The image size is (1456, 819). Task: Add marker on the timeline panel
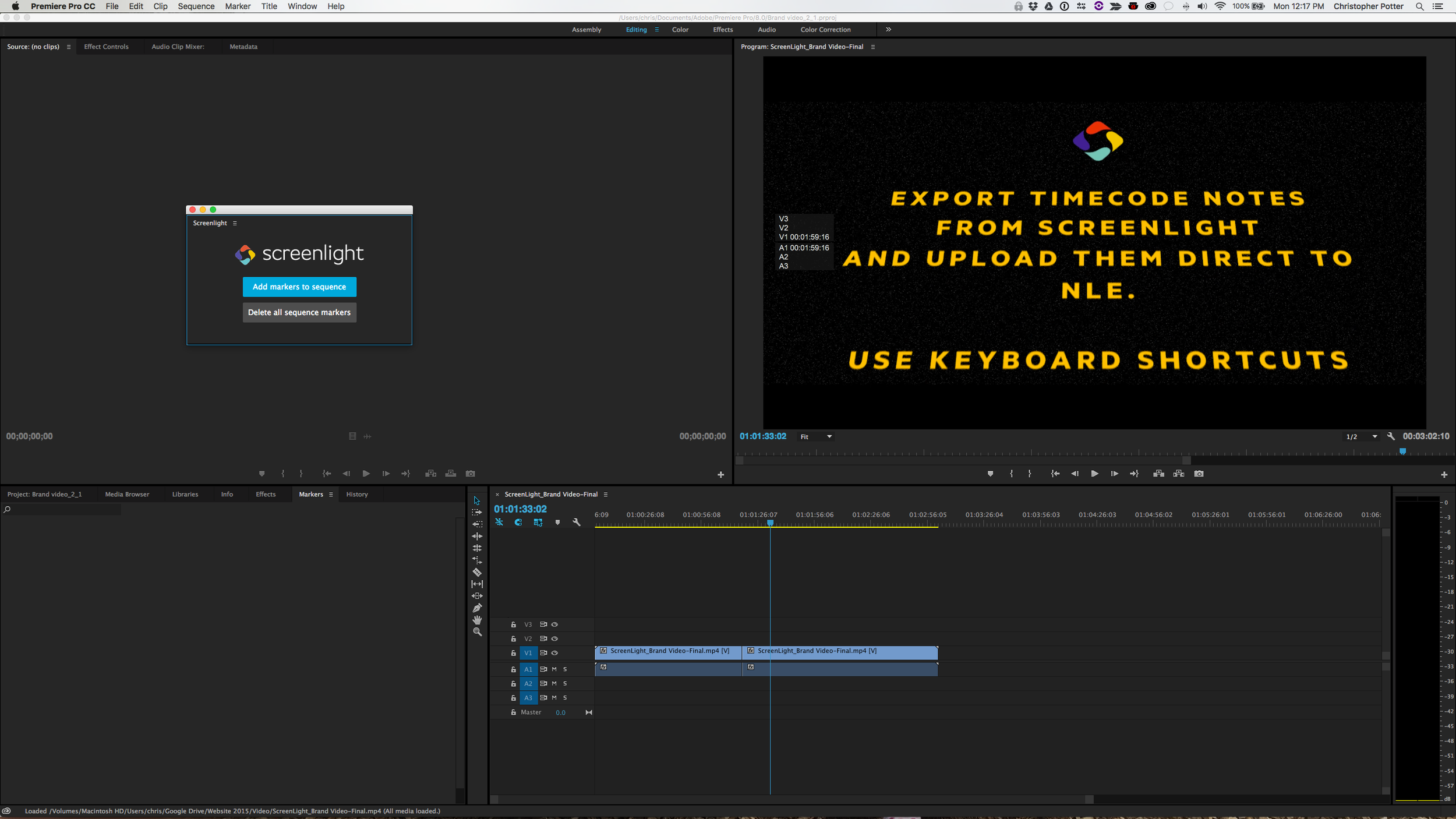tap(557, 523)
